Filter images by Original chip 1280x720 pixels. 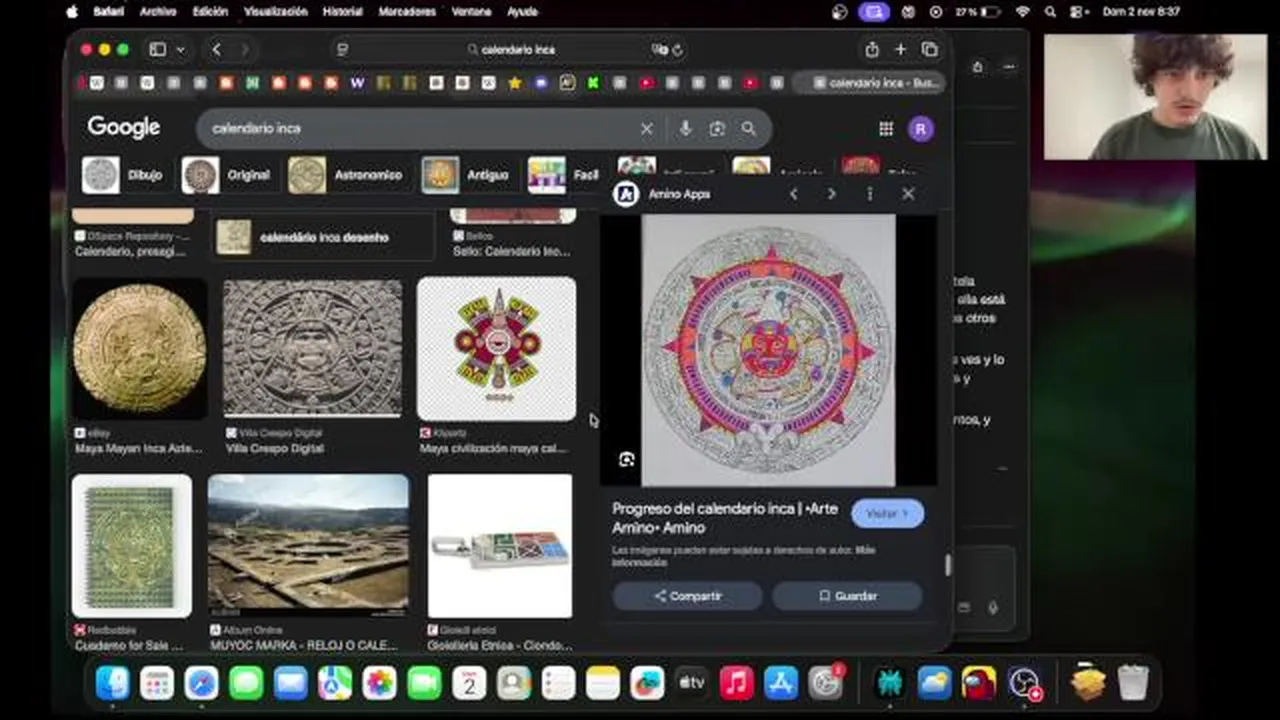pyautogui.click(x=226, y=174)
